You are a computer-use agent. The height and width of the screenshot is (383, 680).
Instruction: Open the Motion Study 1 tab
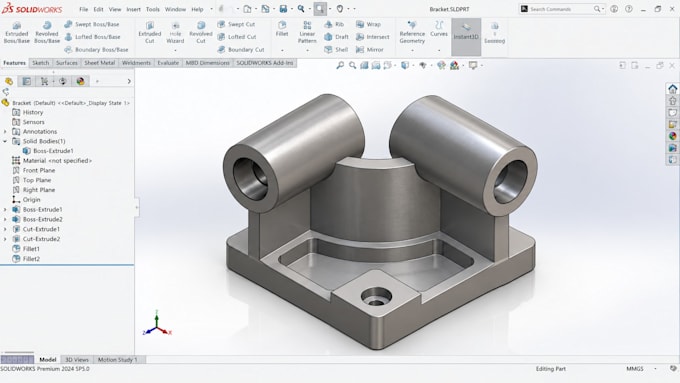[118, 360]
